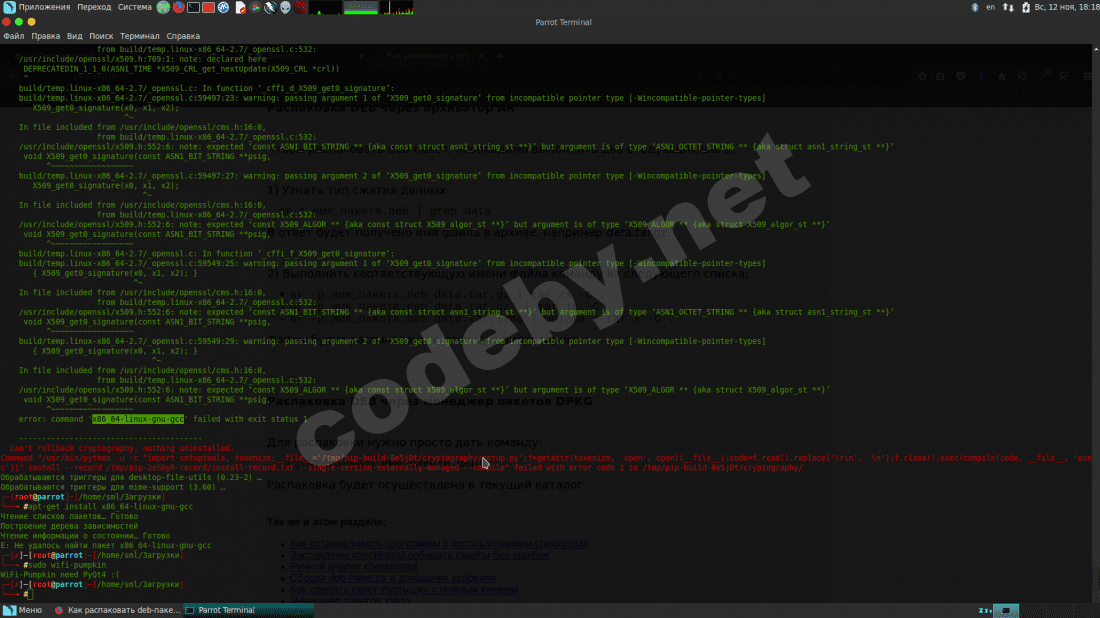Open the Терминал menu
The height and width of the screenshot is (618, 1100).
click(x=140, y=36)
